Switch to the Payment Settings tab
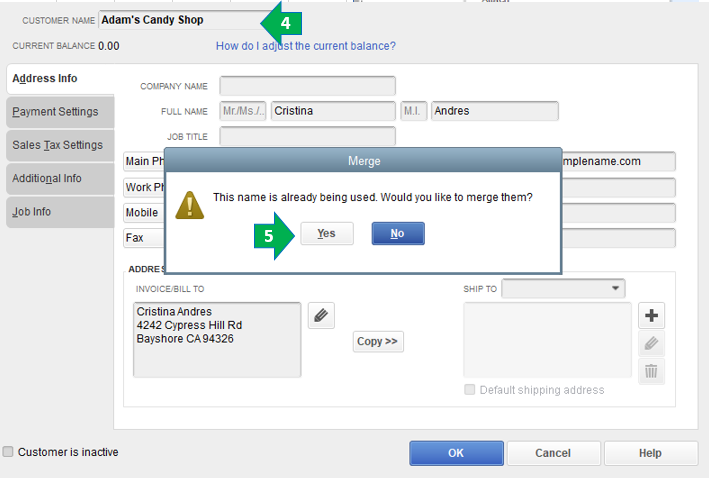The image size is (709, 478). [60, 112]
